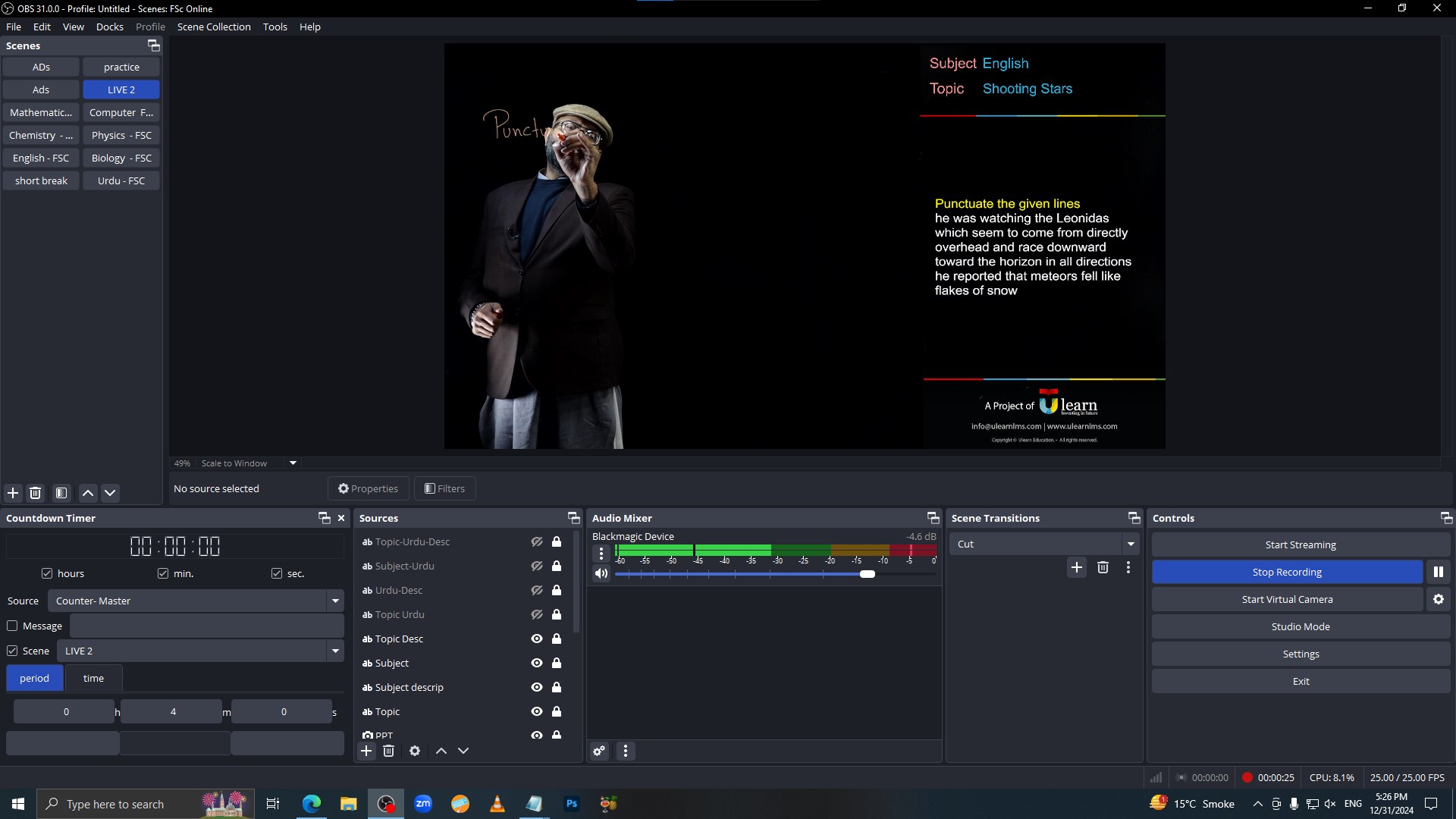This screenshot has width=1456, height=819.
Task: Remove selected scene with trash icon
Action: (35, 493)
